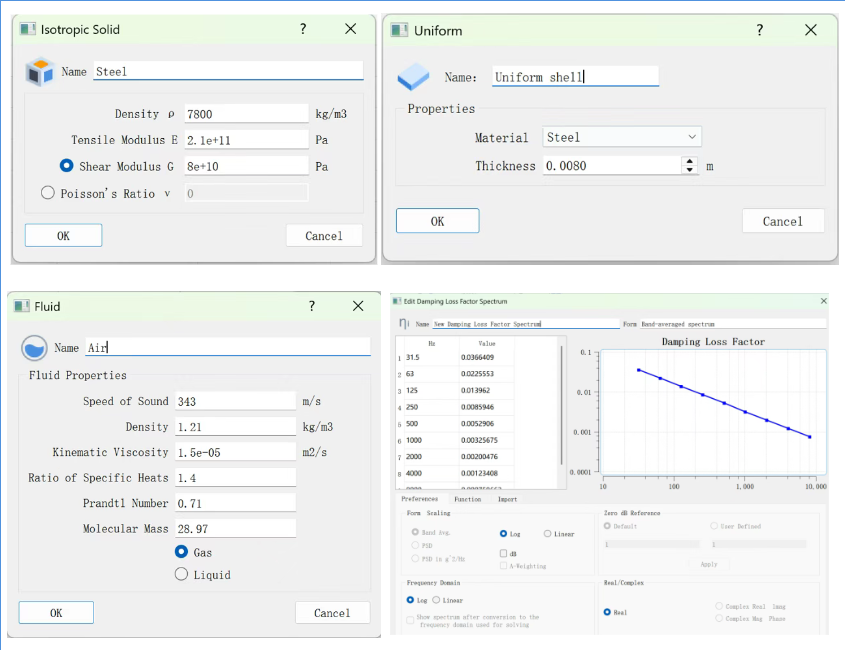845x650 pixels.
Task: Open the Material dropdown showing Steel
Action: click(x=622, y=137)
